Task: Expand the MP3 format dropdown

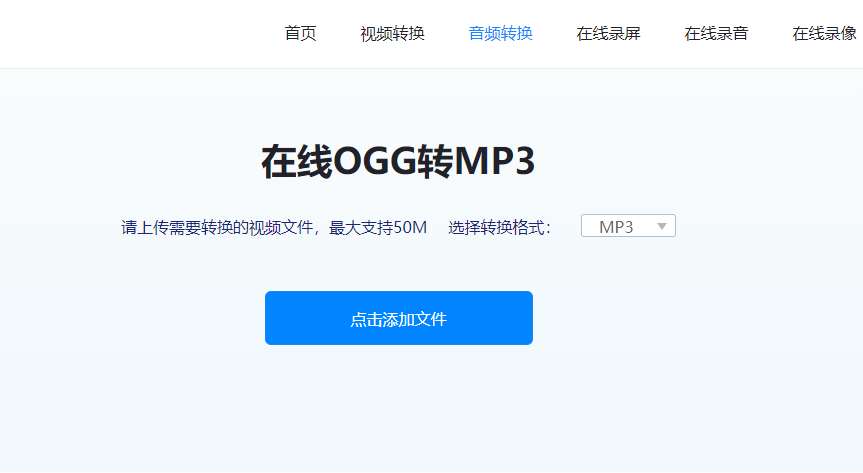Action: pos(628,226)
